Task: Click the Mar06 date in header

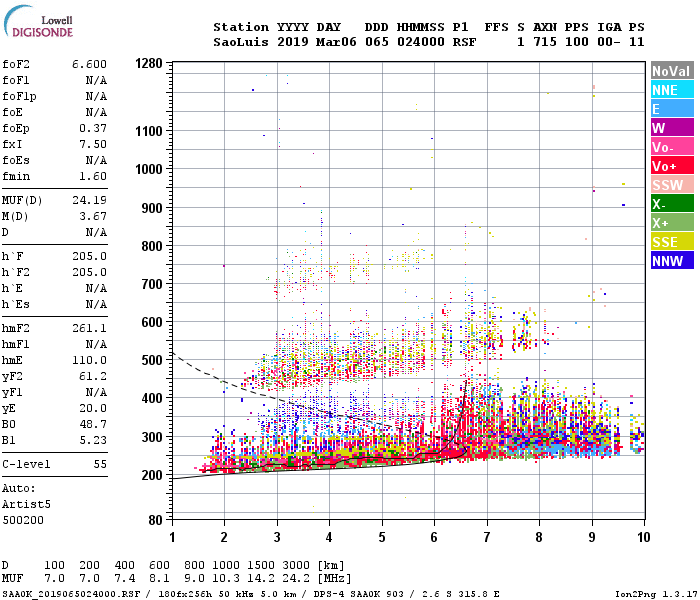Action: (x=336, y=42)
